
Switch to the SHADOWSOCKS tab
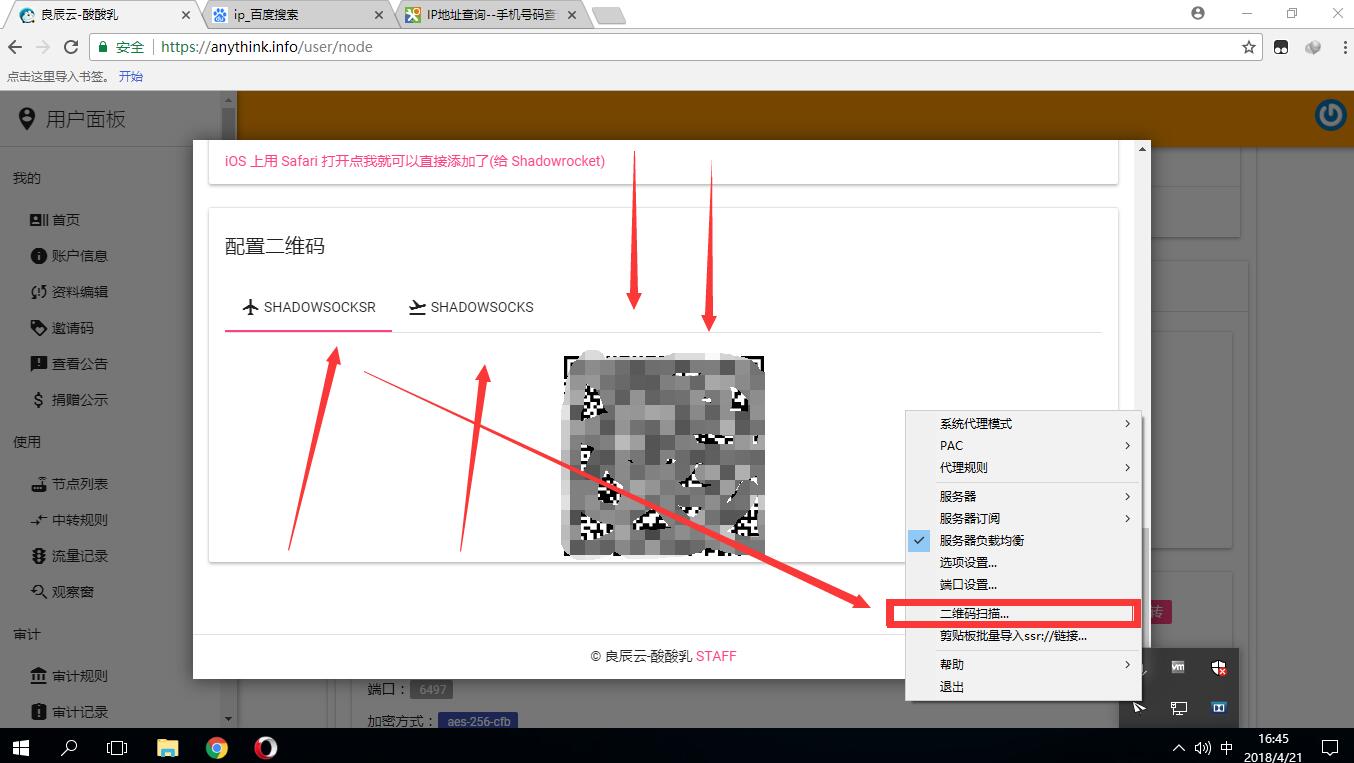471,307
